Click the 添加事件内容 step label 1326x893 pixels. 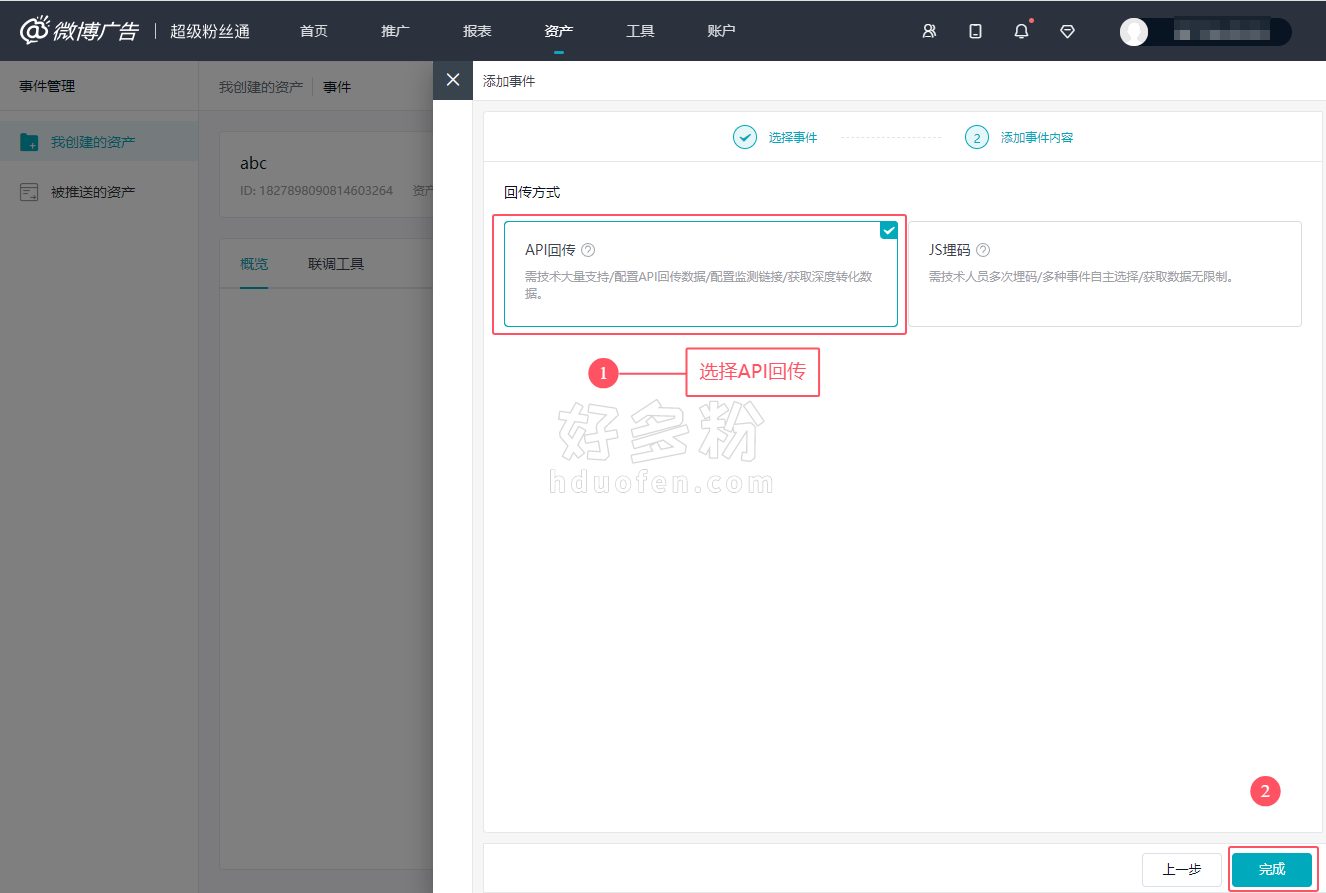(x=1037, y=137)
